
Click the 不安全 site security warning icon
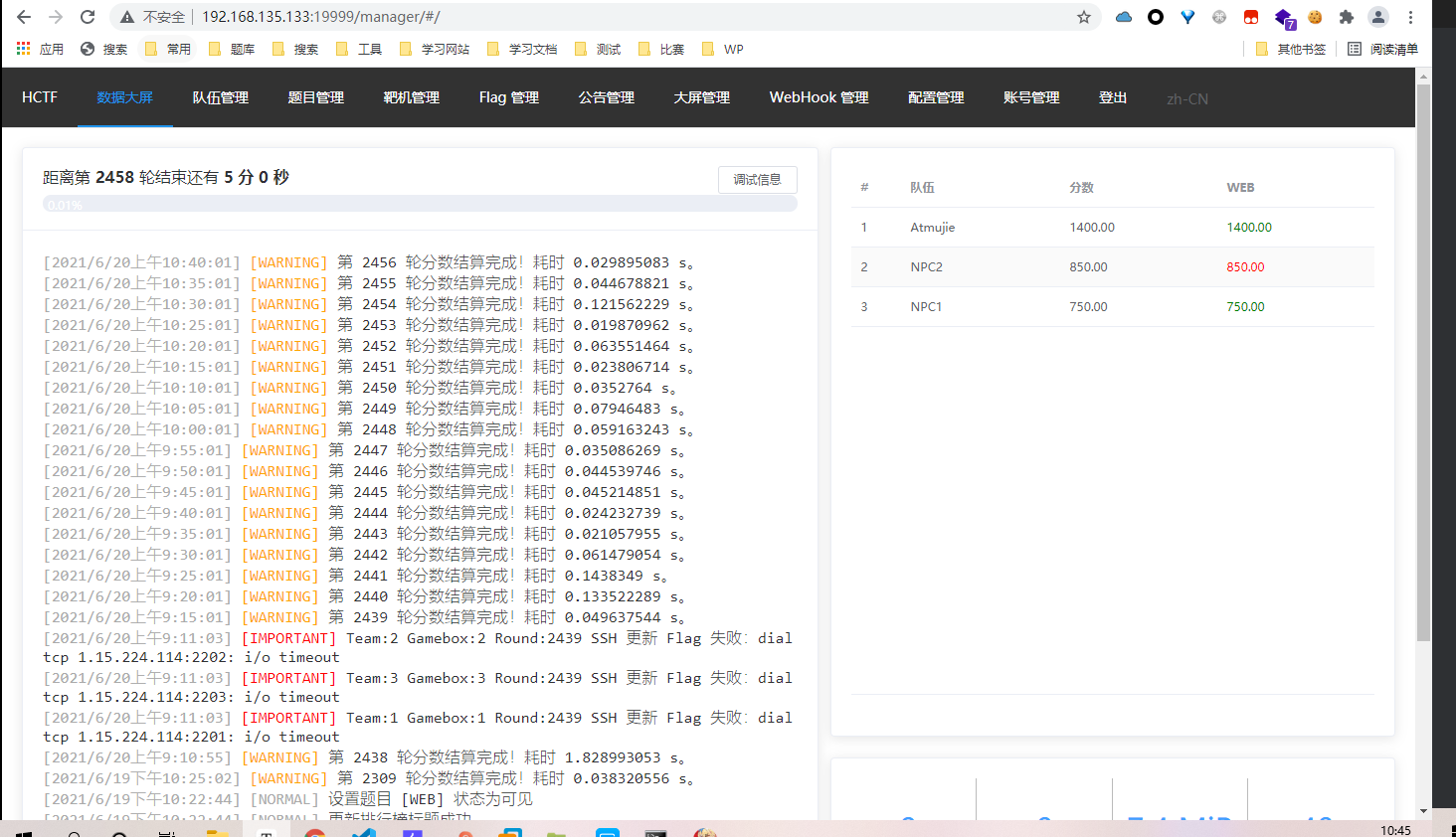pos(127,17)
